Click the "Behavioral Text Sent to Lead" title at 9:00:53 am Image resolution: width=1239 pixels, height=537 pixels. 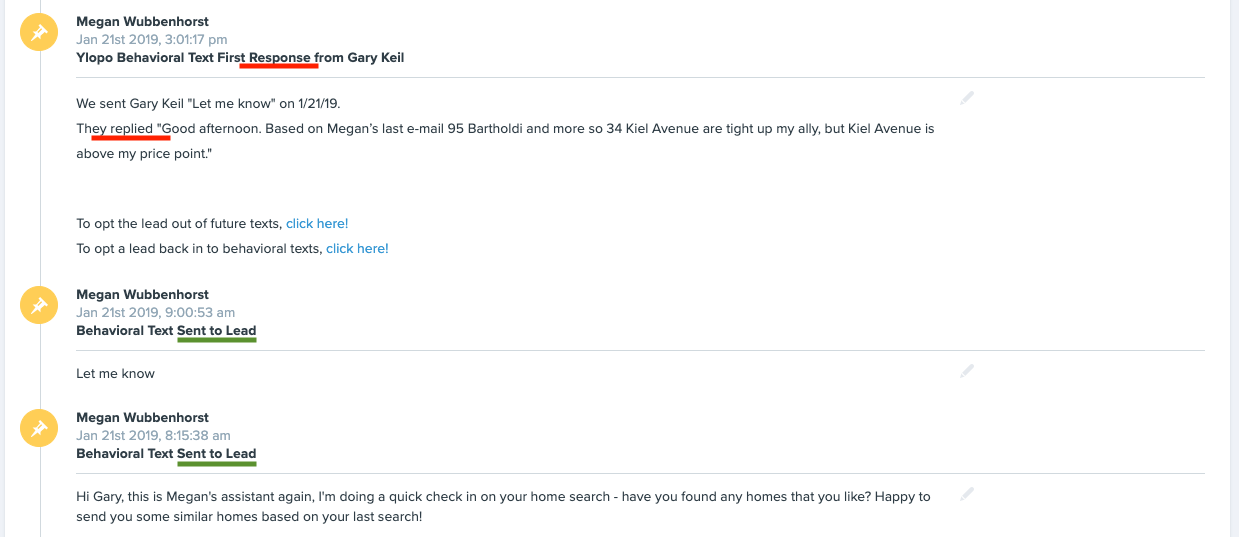166,331
